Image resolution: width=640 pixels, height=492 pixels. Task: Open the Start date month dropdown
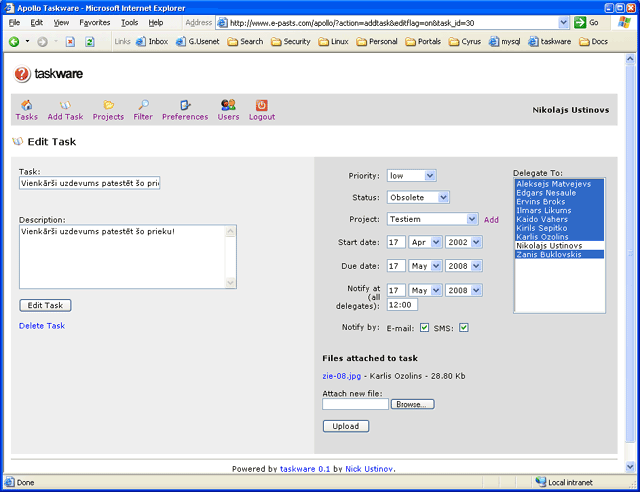(425, 242)
